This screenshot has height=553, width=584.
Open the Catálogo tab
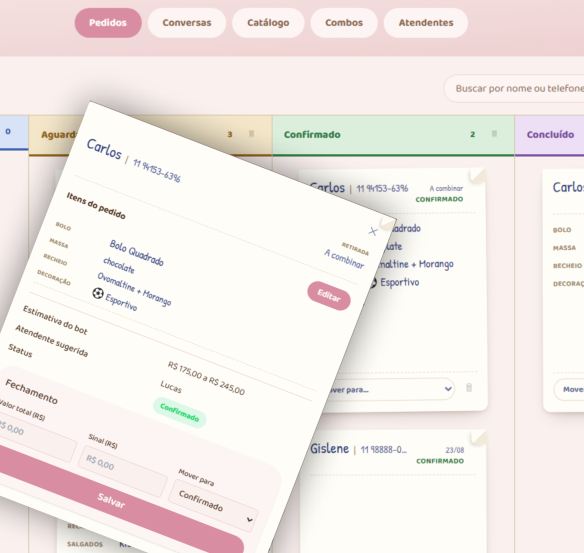click(x=268, y=23)
